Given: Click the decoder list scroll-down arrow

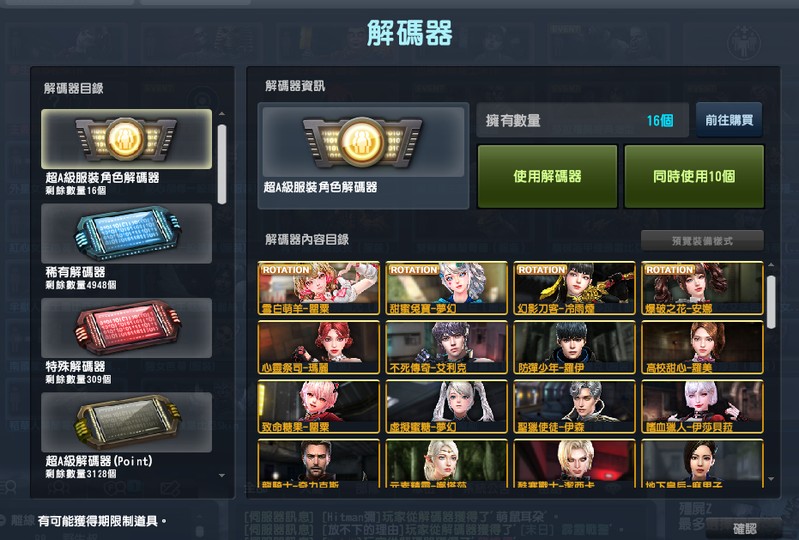Looking at the screenshot, I should pos(222,475).
